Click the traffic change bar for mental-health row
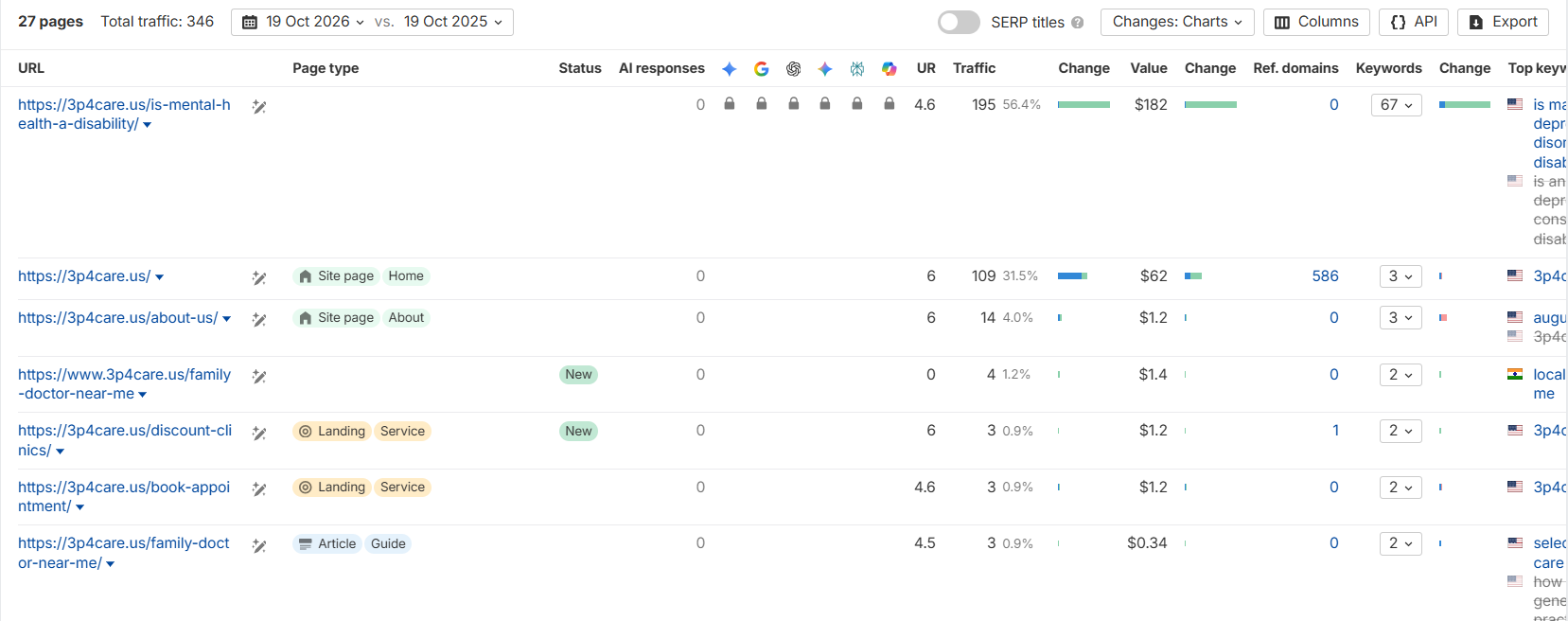 point(1084,104)
